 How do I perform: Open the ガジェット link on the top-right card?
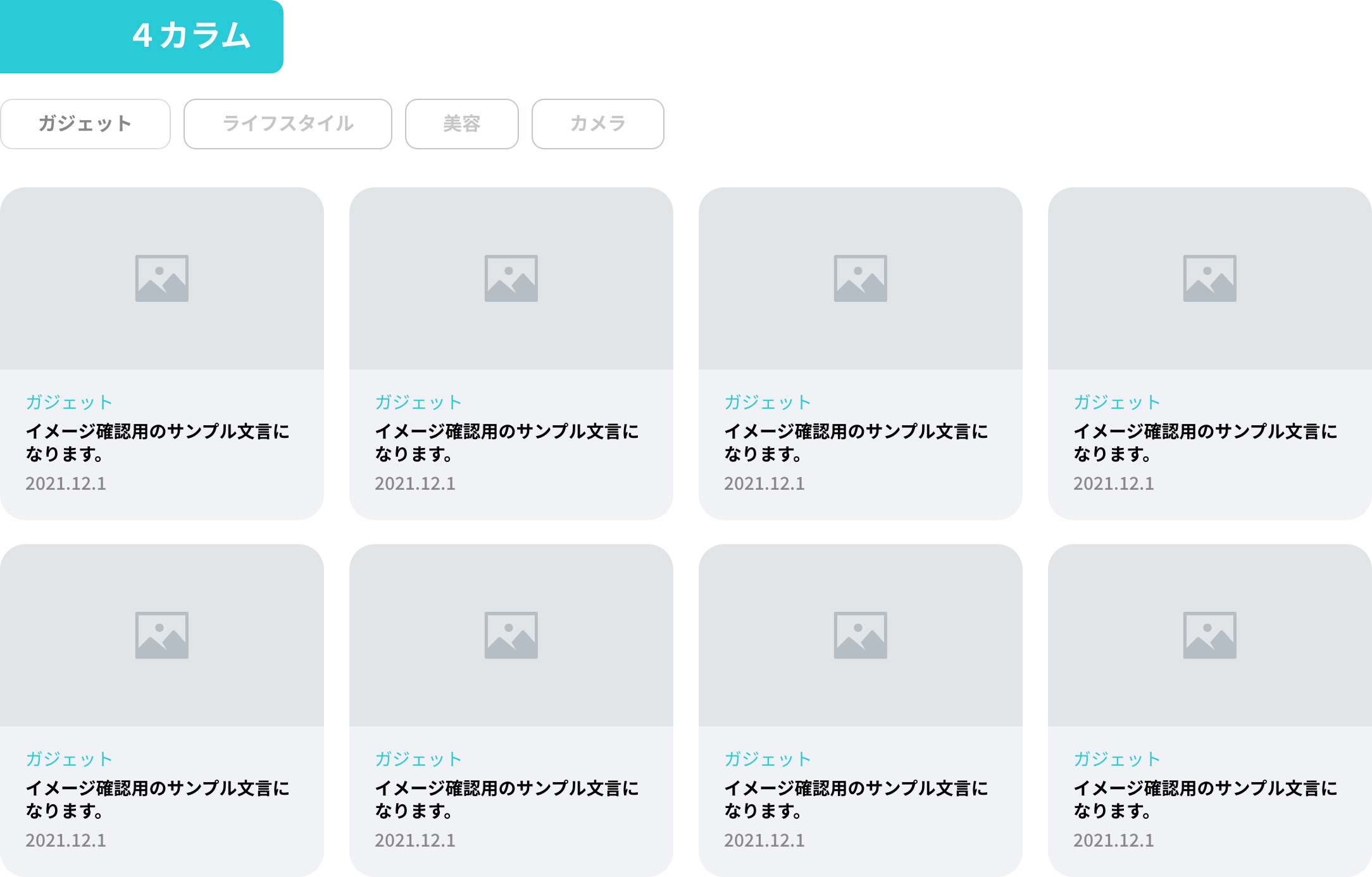click(x=1116, y=401)
